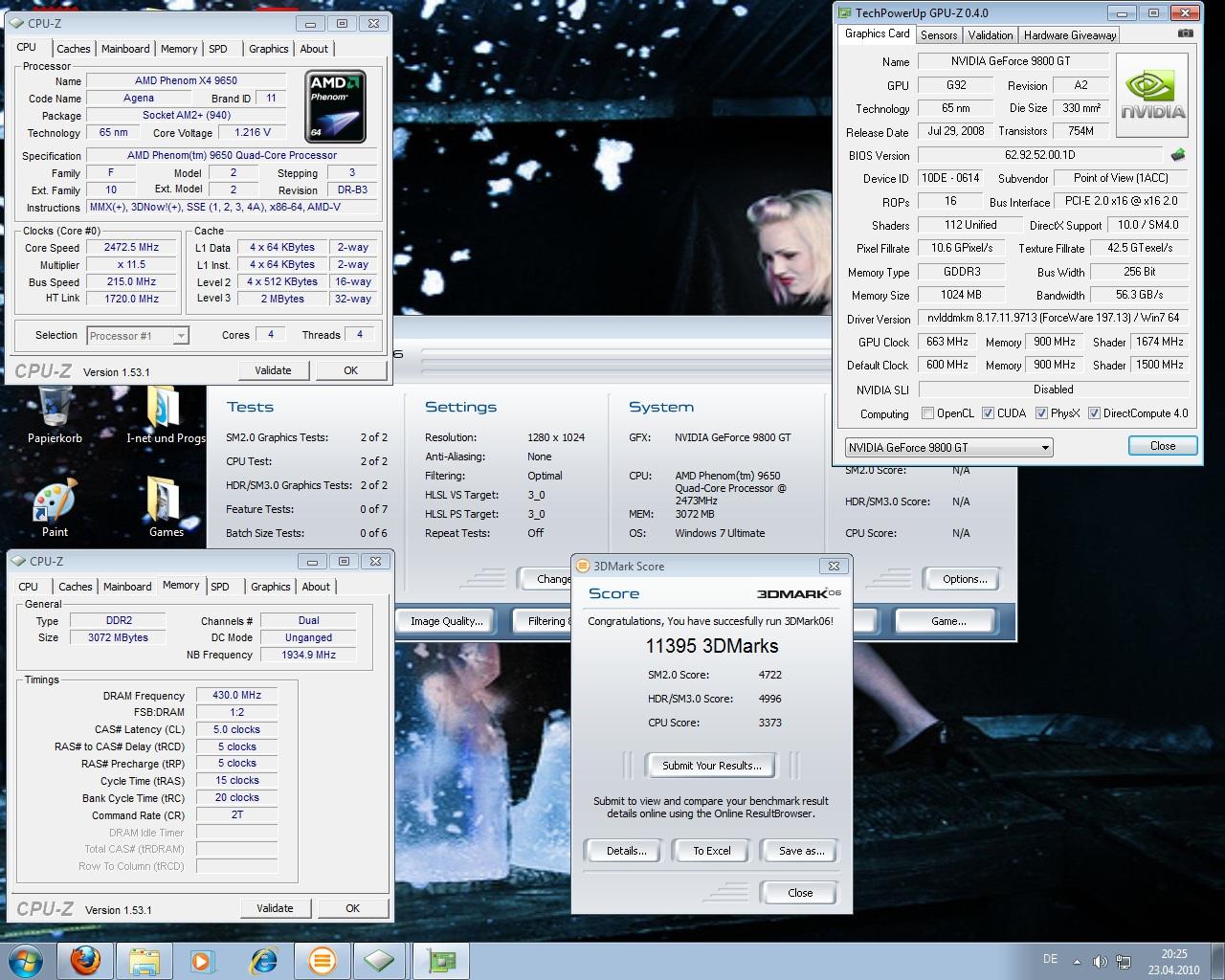Click GPU Clock value 663 MHz
Screen dimensions: 1225x980
pos(947,342)
